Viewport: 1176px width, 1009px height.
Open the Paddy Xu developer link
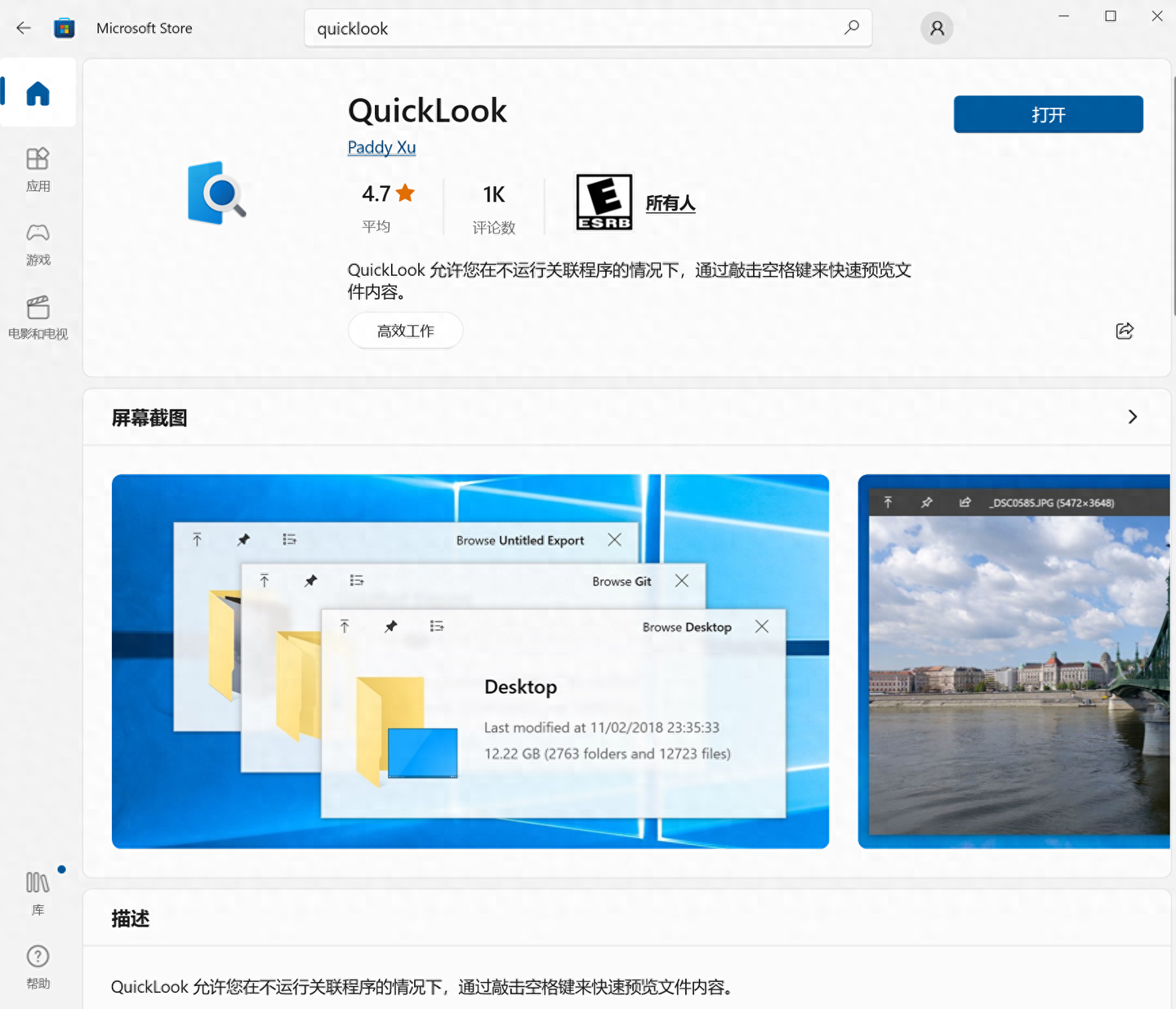pyautogui.click(x=381, y=147)
